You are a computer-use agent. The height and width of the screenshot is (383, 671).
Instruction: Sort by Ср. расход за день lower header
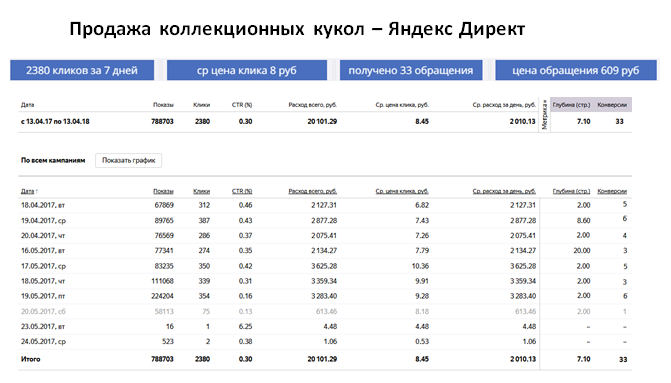coord(504,191)
